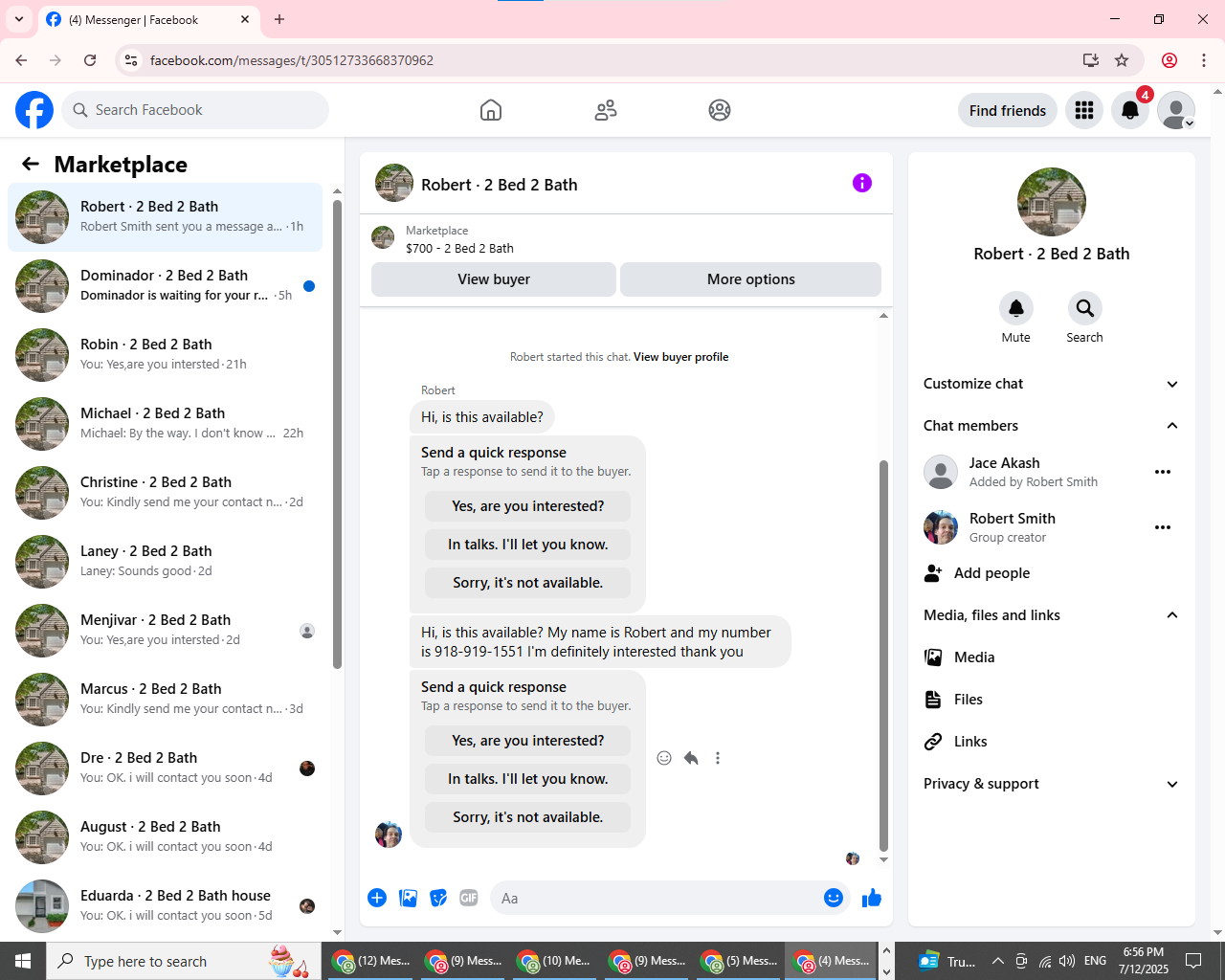Open conversation information purple icon
This screenshot has width=1225, height=980.
pyautogui.click(x=862, y=183)
